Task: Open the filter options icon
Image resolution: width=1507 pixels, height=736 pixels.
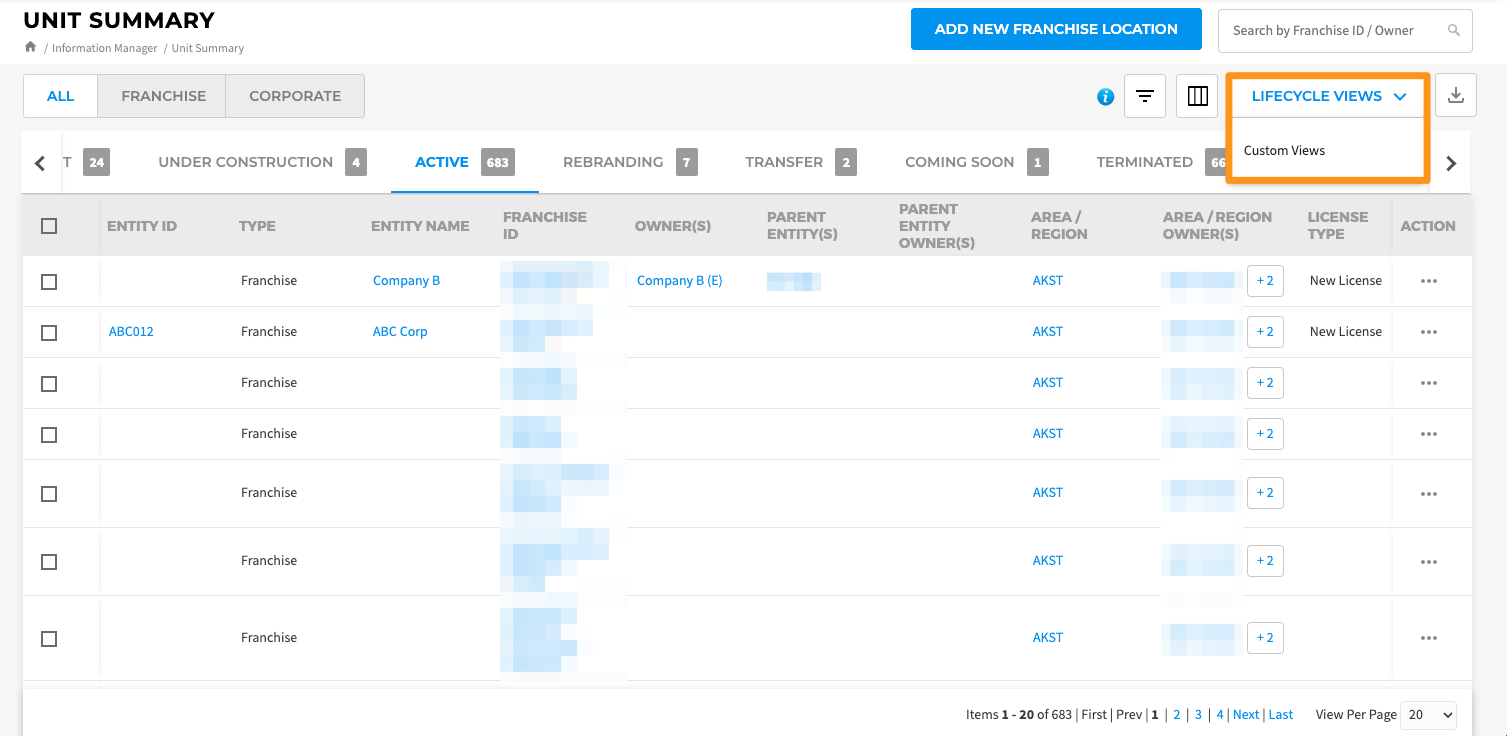Action: pyautogui.click(x=1144, y=96)
